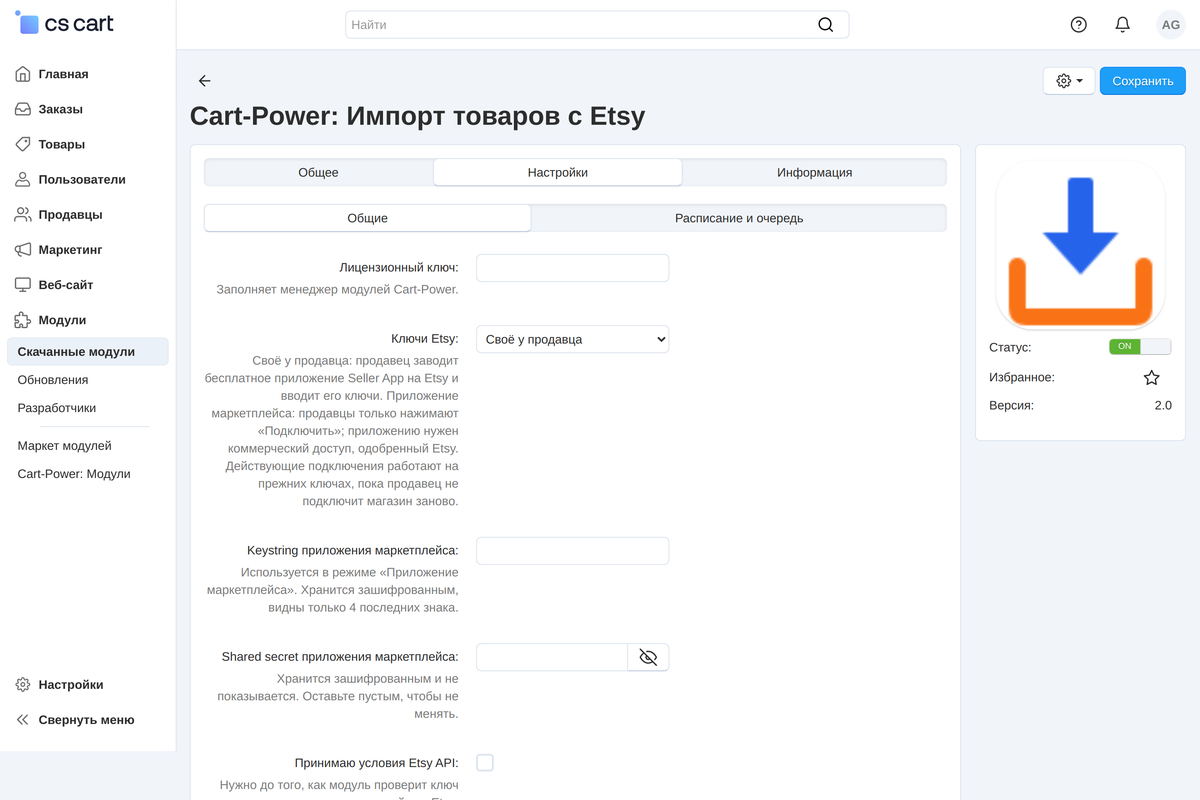Click Свернуть меню to collapse sidebar
Image resolution: width=1200 pixels, height=800 pixels.
88,720
